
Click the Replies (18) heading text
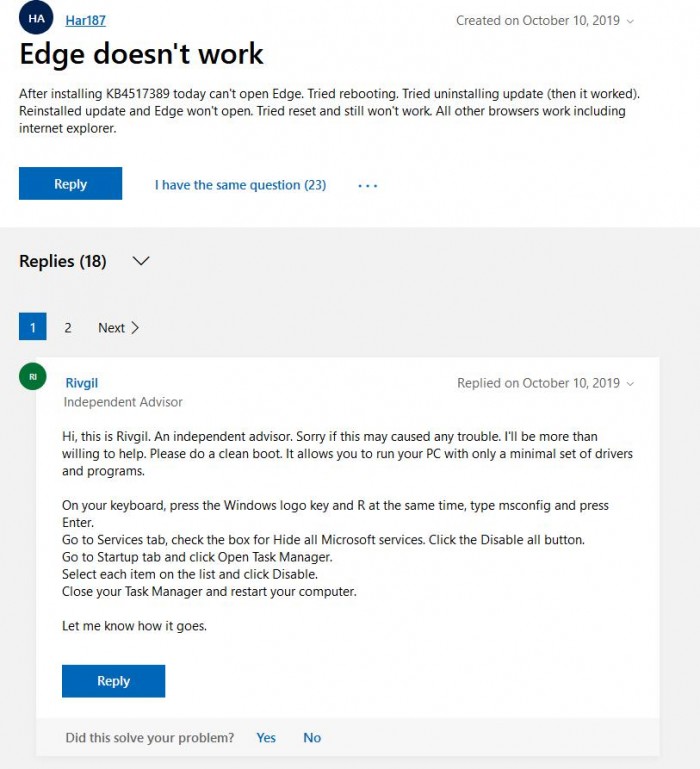[62, 261]
